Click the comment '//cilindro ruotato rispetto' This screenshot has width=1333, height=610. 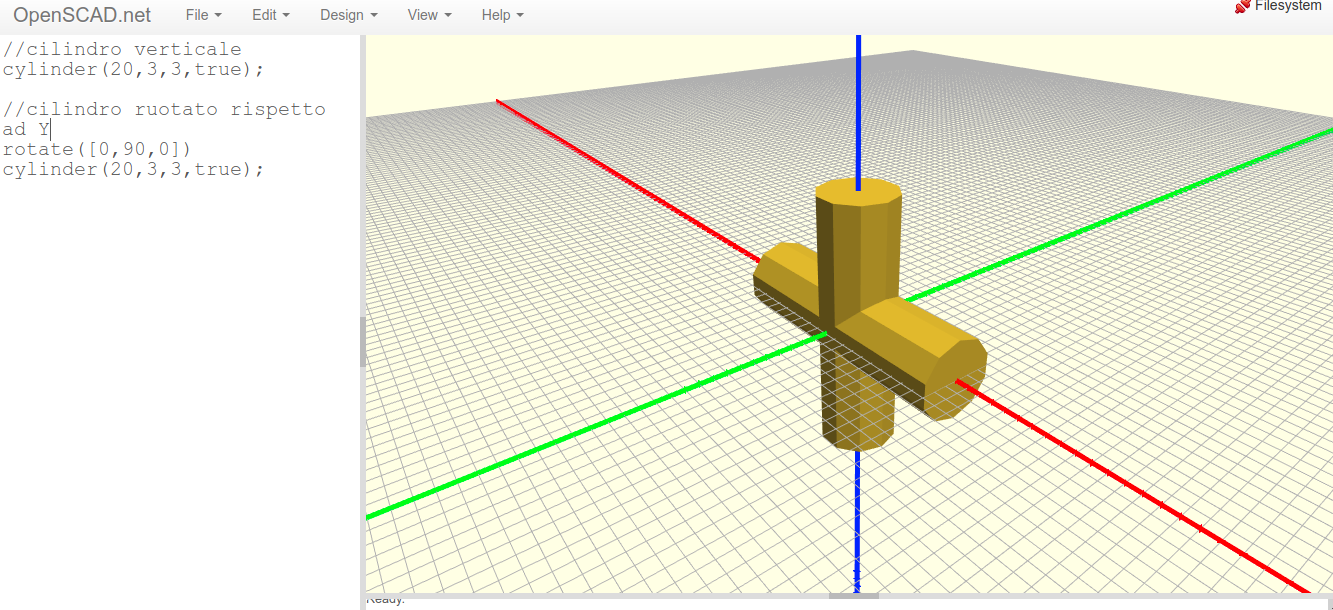[164, 109]
